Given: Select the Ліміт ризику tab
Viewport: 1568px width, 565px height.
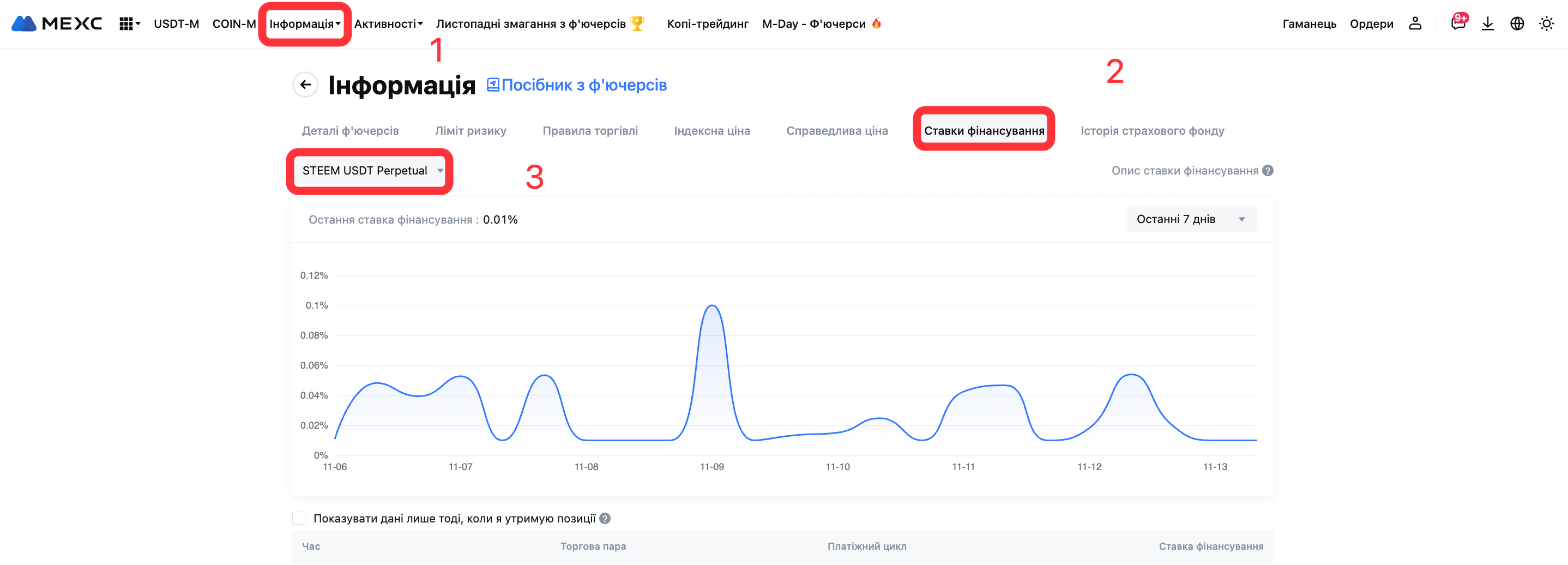Looking at the screenshot, I should [471, 130].
